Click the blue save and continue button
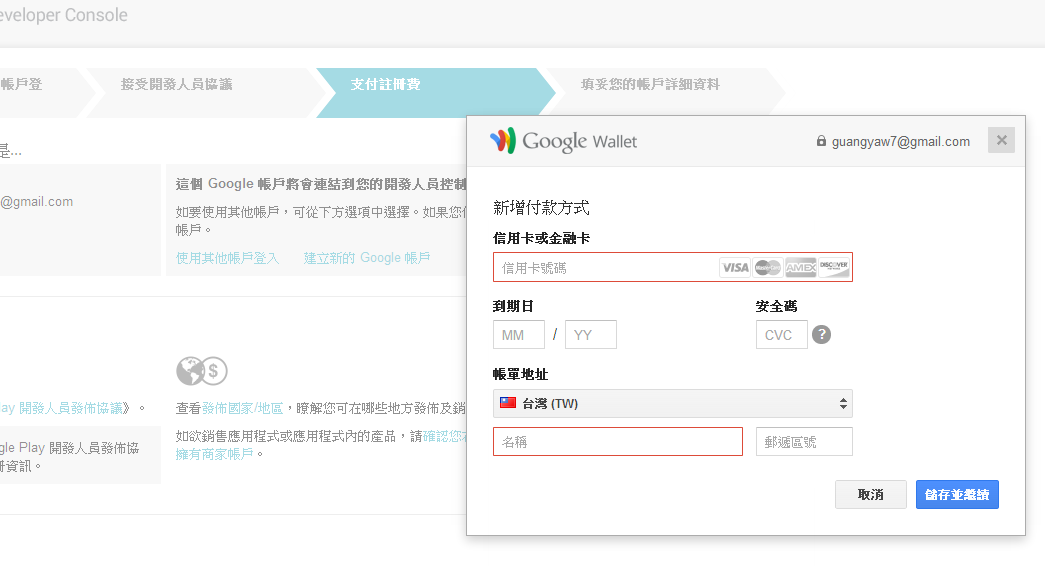This screenshot has height=568, width=1045. click(x=957, y=495)
